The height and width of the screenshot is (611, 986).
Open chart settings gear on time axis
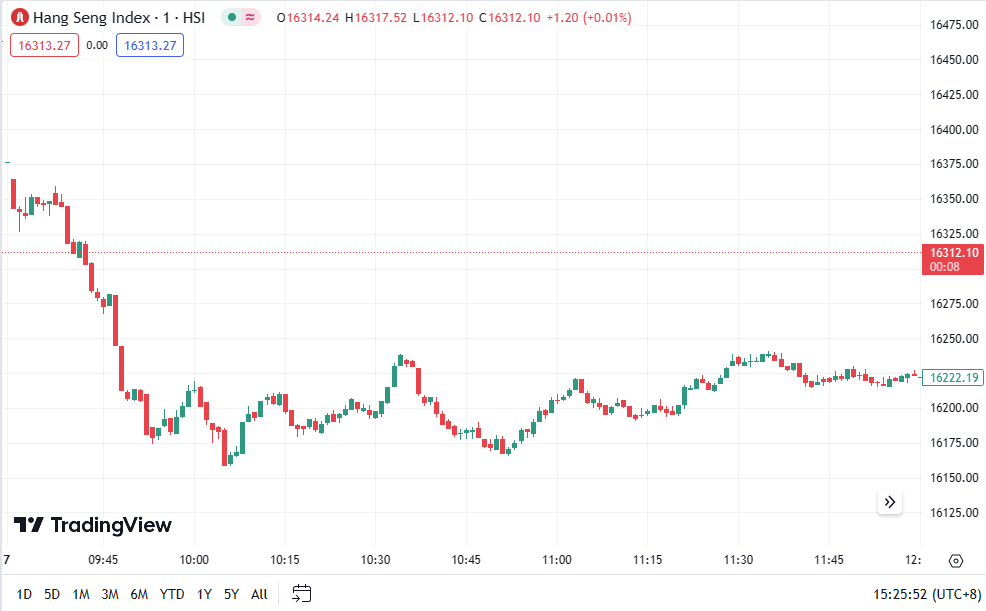(956, 560)
